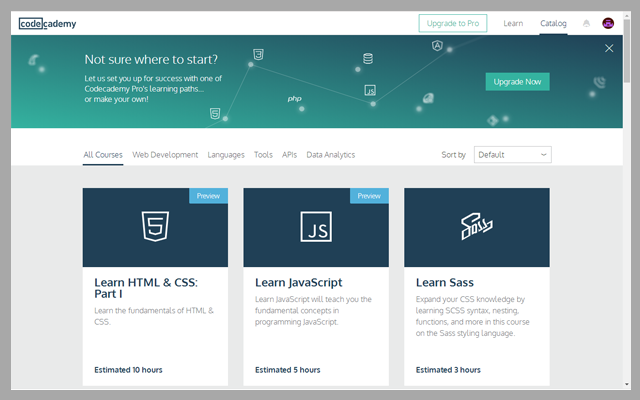Click the JS logo on Learn JavaScript card
The width and height of the screenshot is (640, 400).
(x=316, y=227)
